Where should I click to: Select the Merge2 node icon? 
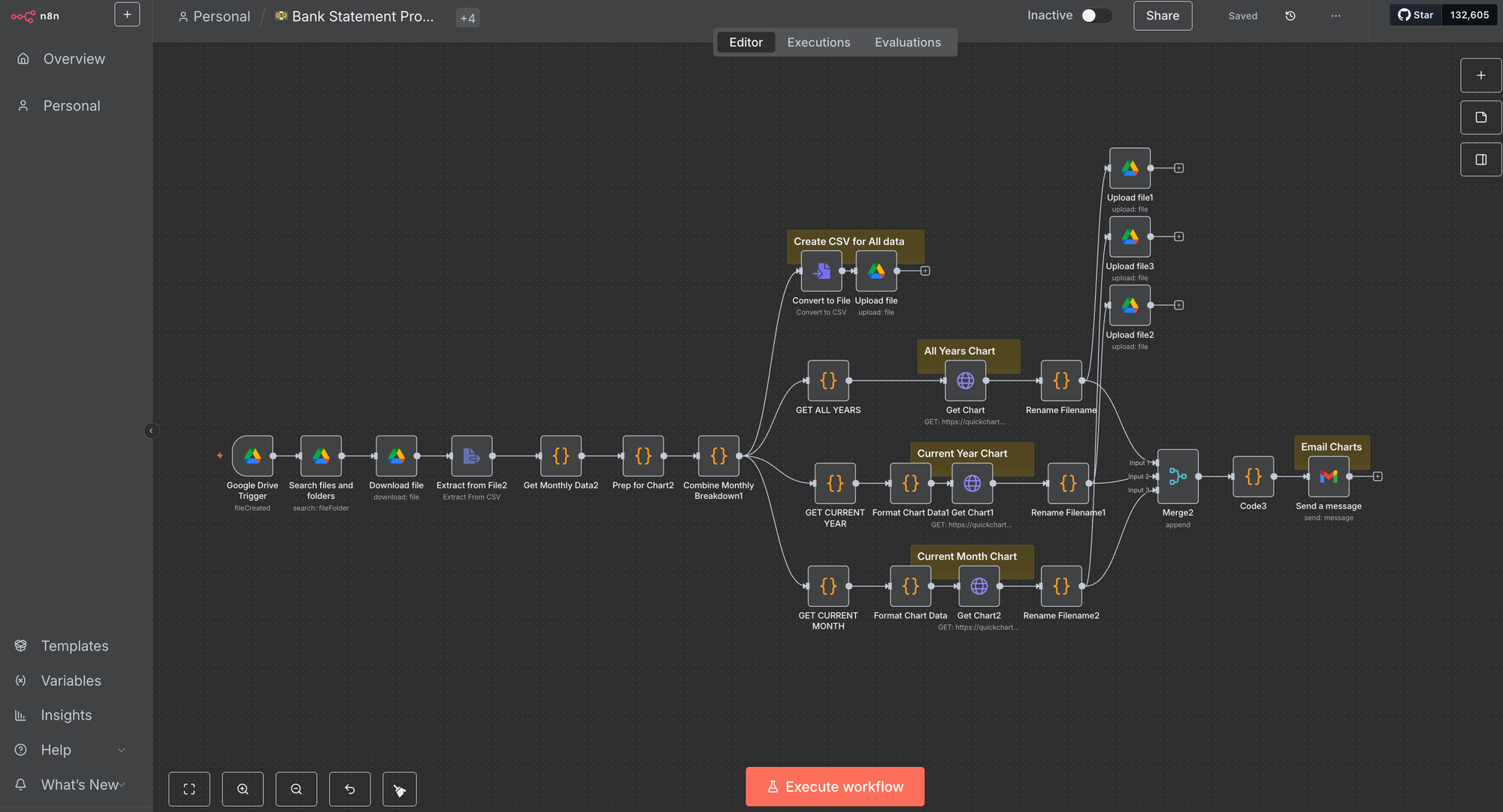point(1178,476)
